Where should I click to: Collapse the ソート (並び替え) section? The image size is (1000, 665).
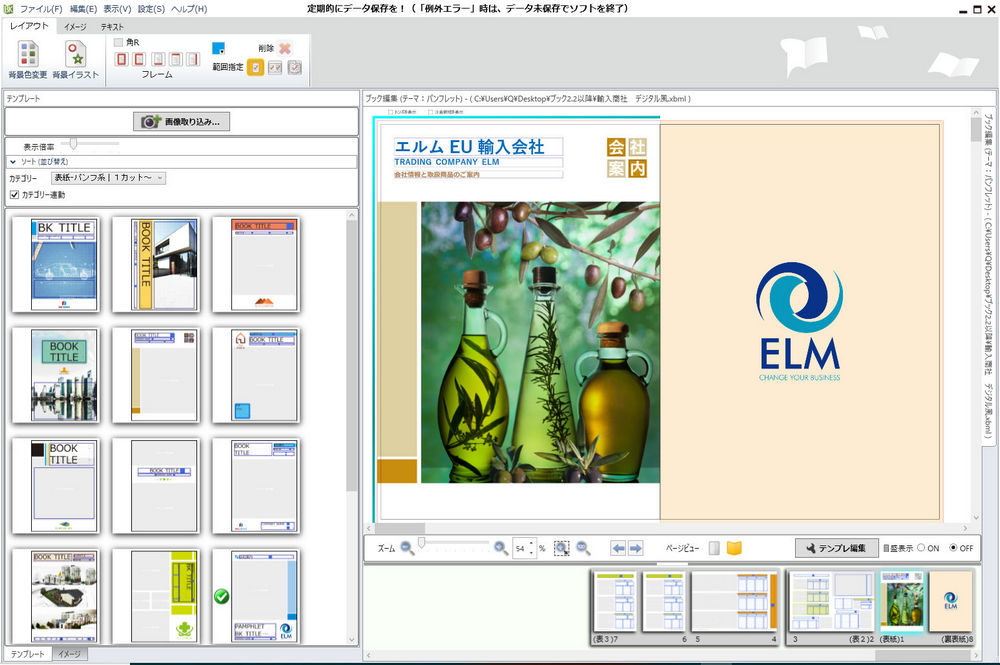coord(14,161)
